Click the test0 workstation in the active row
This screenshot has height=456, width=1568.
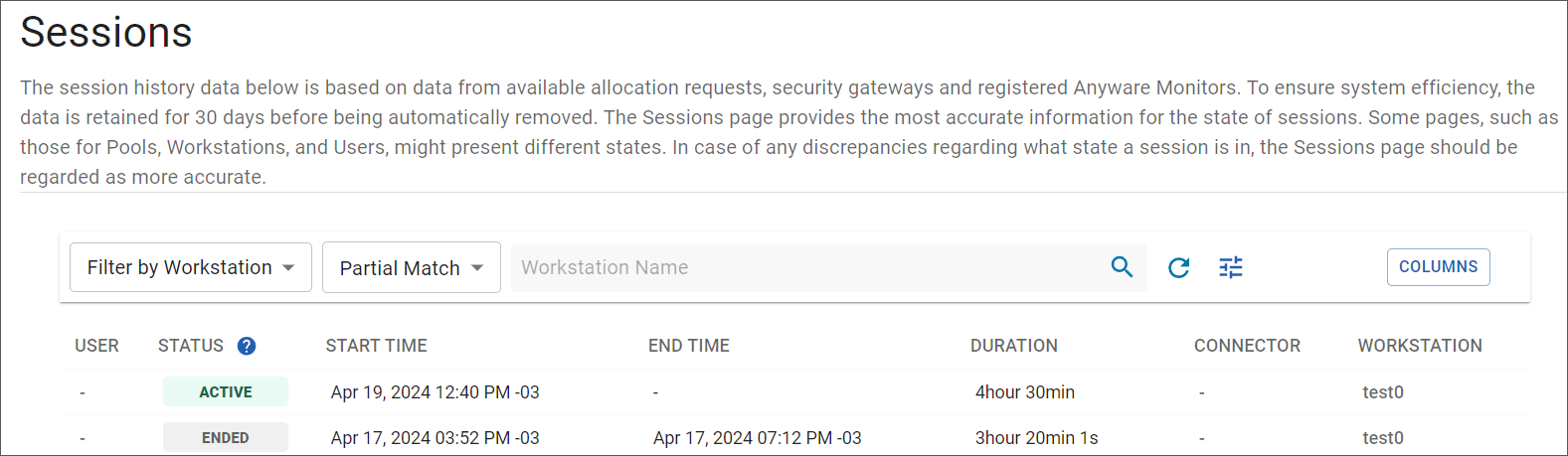click(1383, 392)
